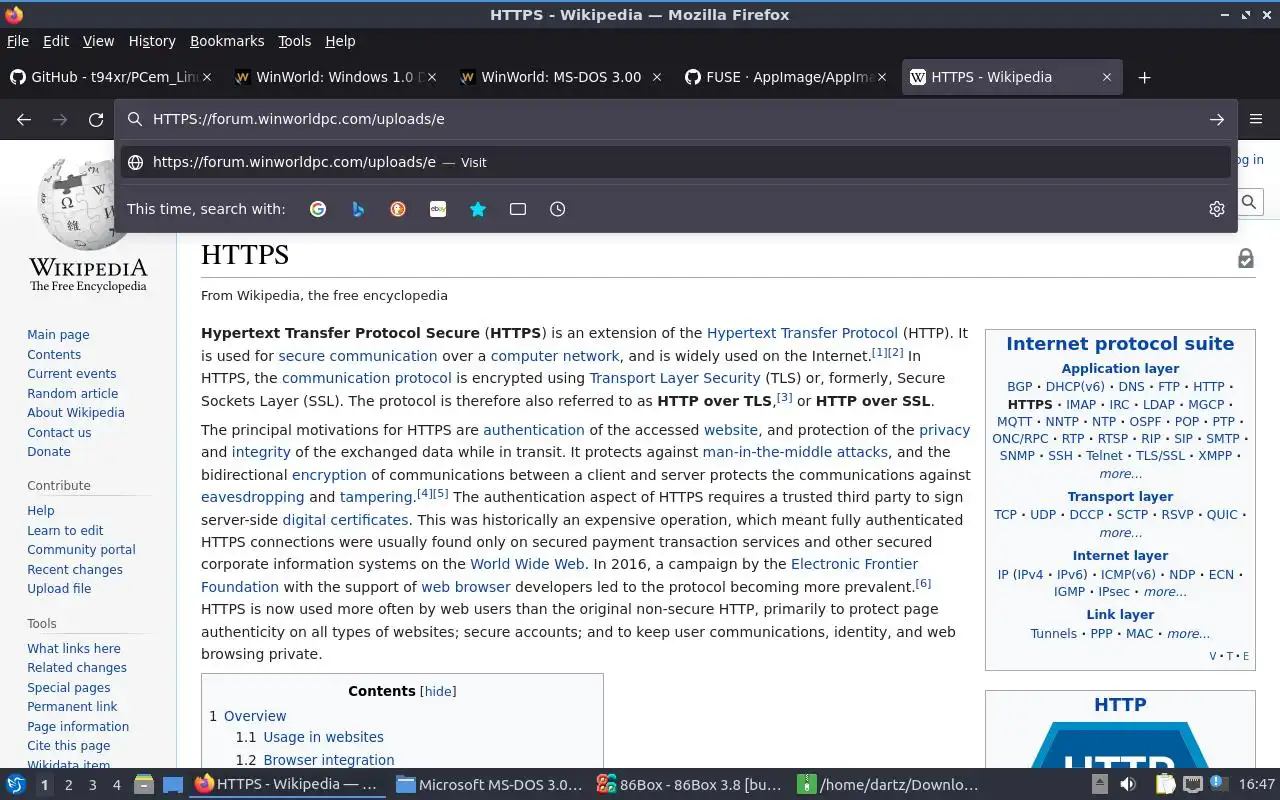Jump to 'Usage in websites' section
The image size is (1280, 800).
tap(323, 737)
